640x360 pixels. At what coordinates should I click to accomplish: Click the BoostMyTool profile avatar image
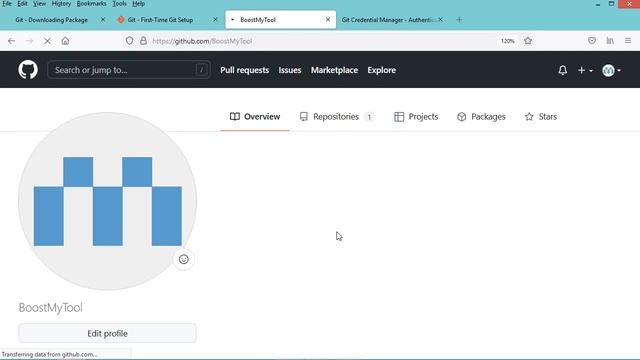(x=107, y=201)
